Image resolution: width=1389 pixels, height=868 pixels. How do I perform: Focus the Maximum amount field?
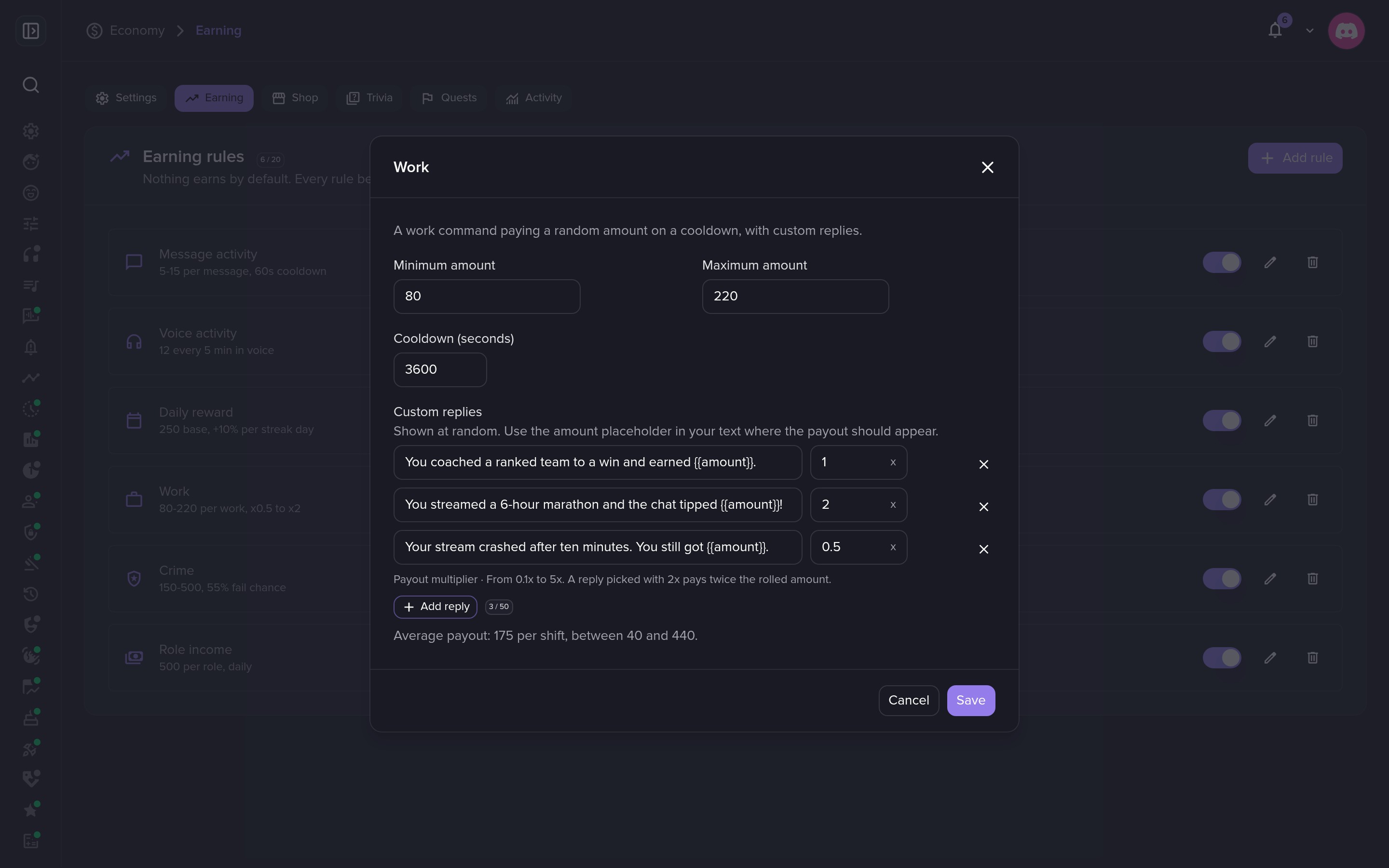pyautogui.click(x=795, y=296)
